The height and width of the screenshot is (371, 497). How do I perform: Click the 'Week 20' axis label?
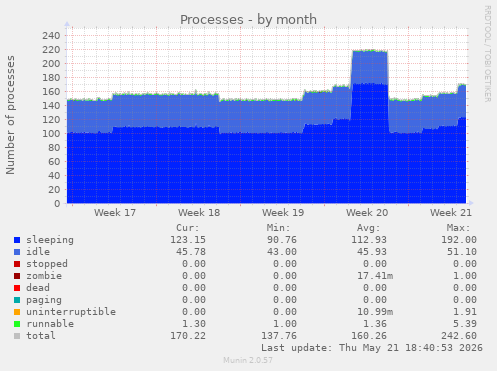(367, 213)
